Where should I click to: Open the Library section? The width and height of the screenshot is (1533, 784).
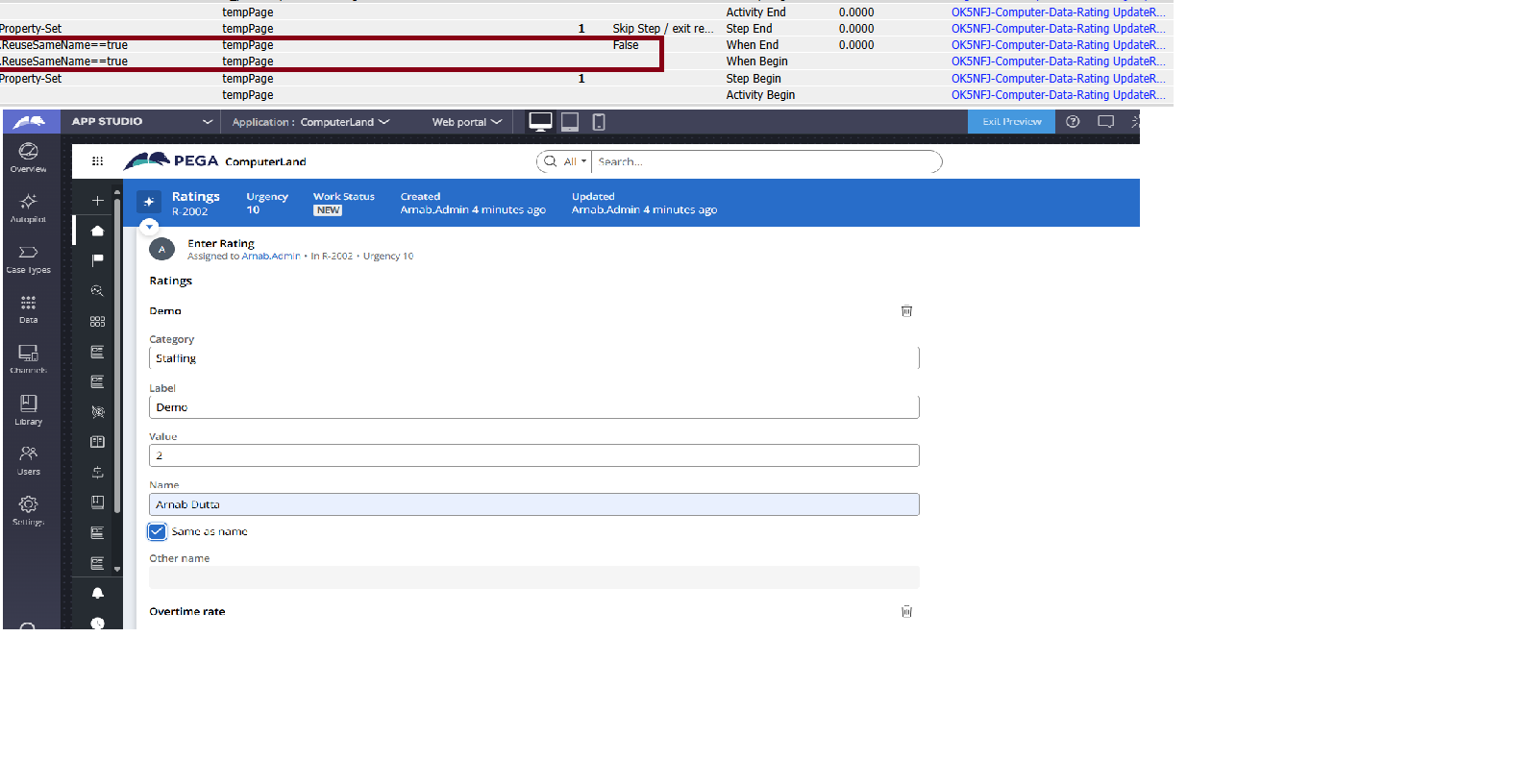tap(29, 409)
